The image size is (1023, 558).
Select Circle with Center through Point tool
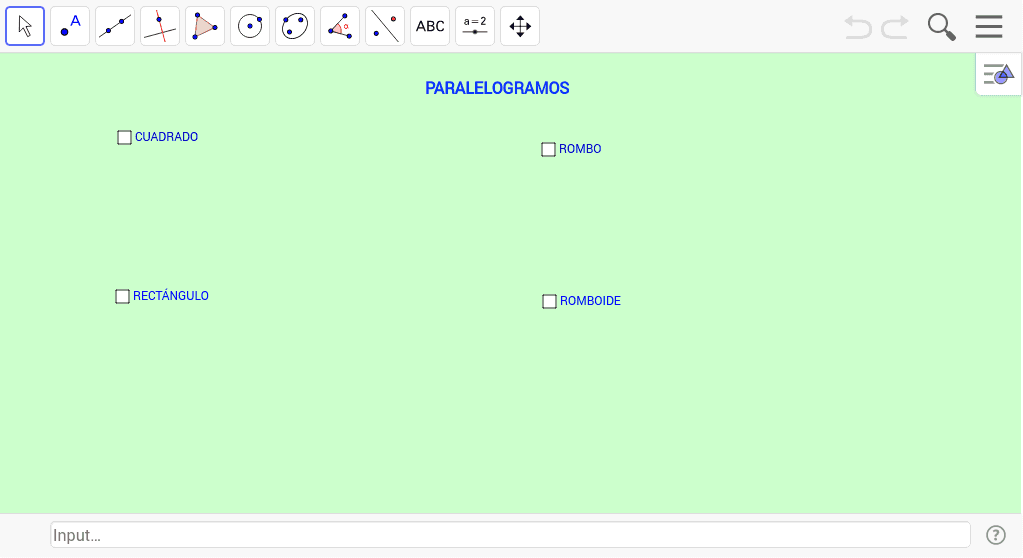(x=250, y=26)
